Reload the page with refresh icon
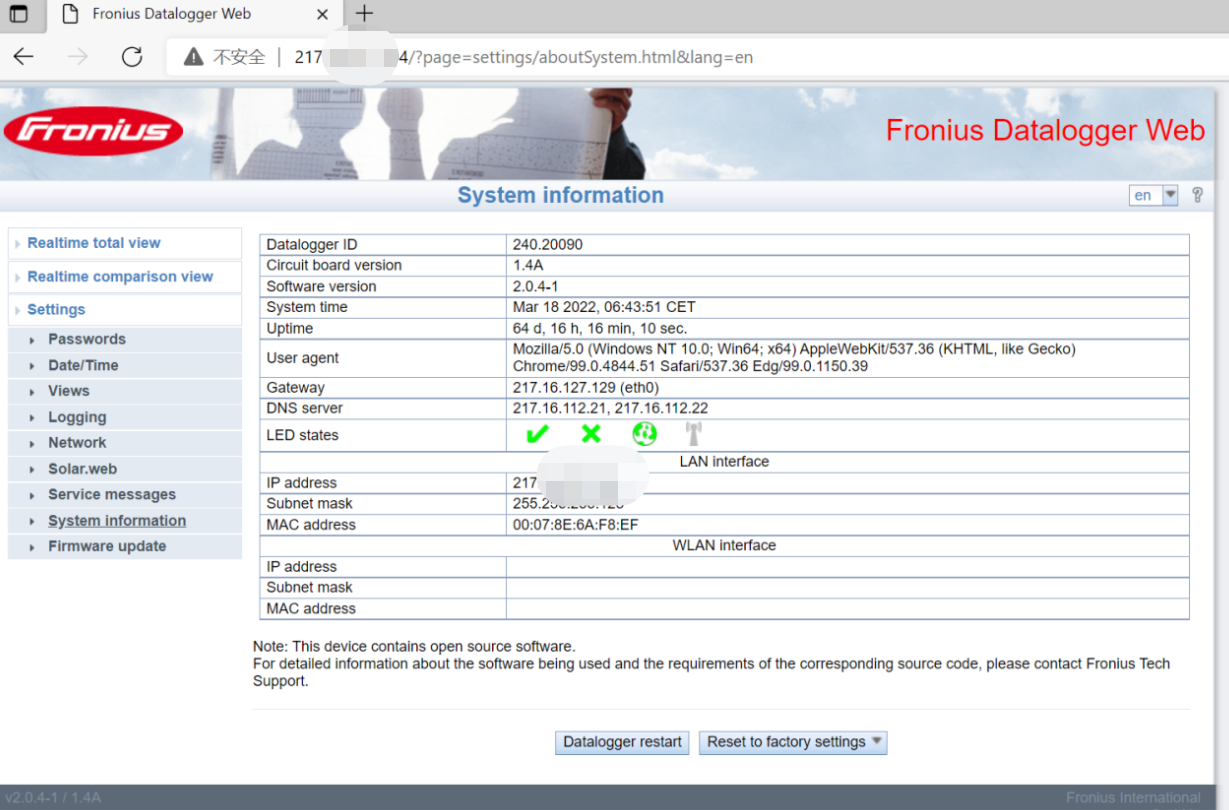The height and width of the screenshot is (810, 1229). click(132, 57)
